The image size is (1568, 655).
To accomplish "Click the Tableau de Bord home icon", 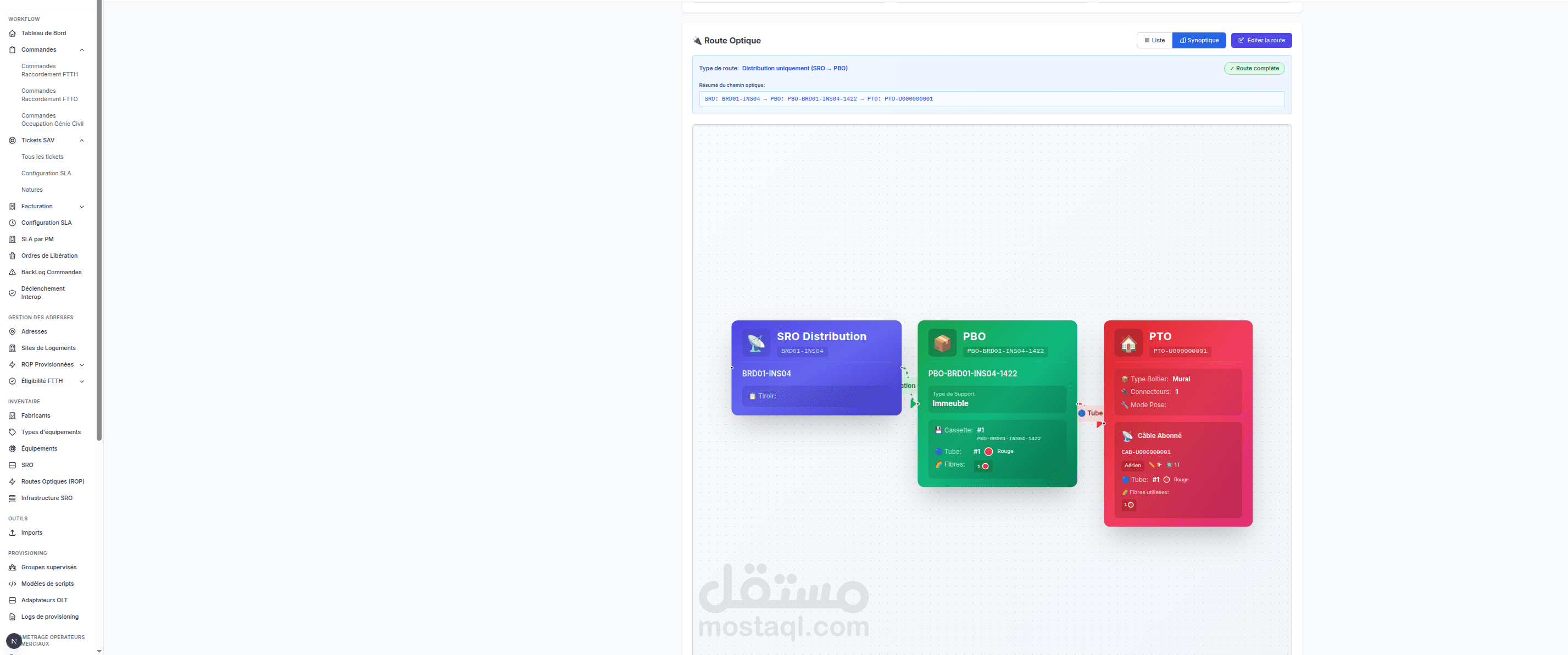I will tap(12, 34).
